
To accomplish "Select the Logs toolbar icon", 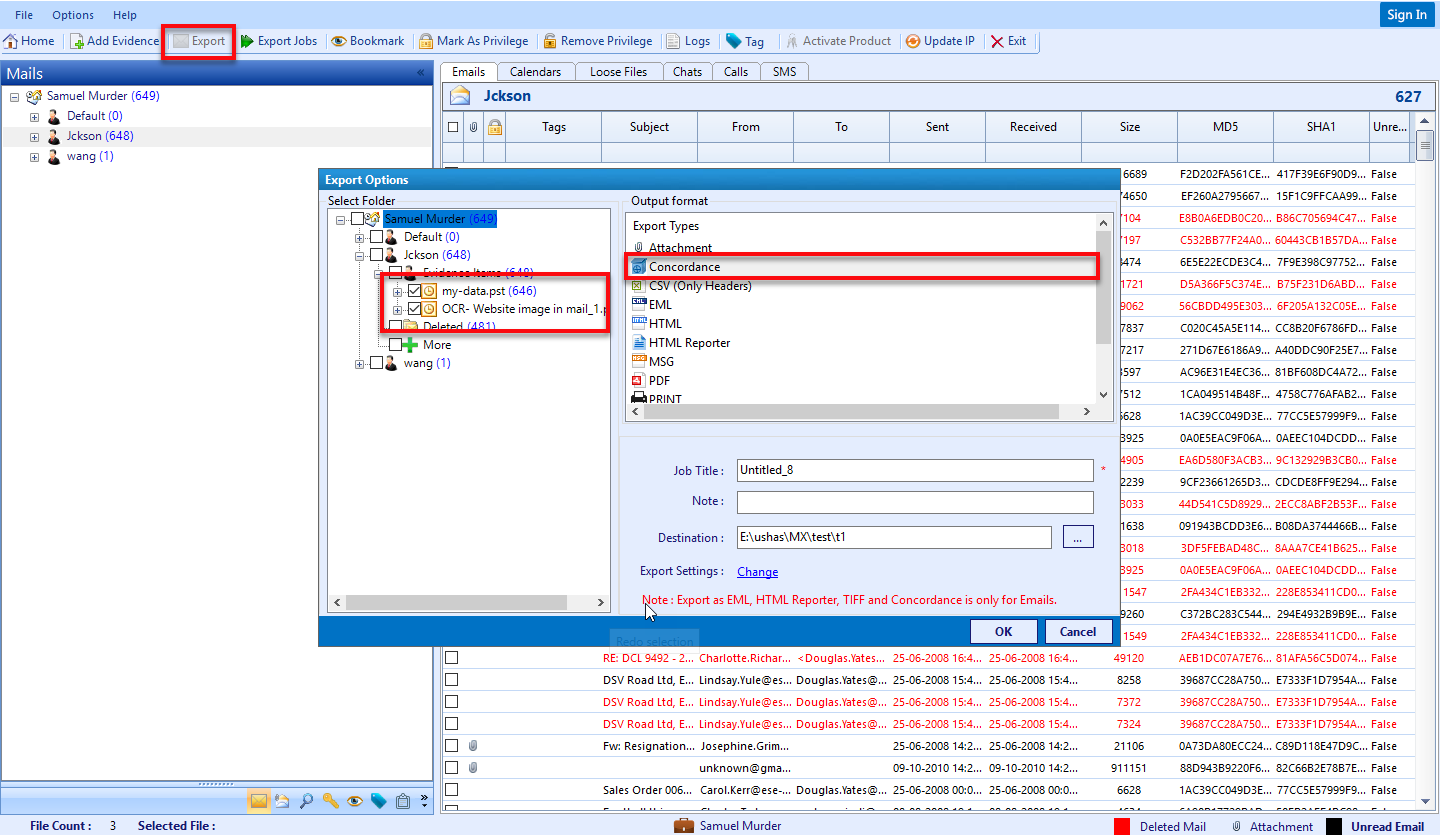I will [x=688, y=41].
